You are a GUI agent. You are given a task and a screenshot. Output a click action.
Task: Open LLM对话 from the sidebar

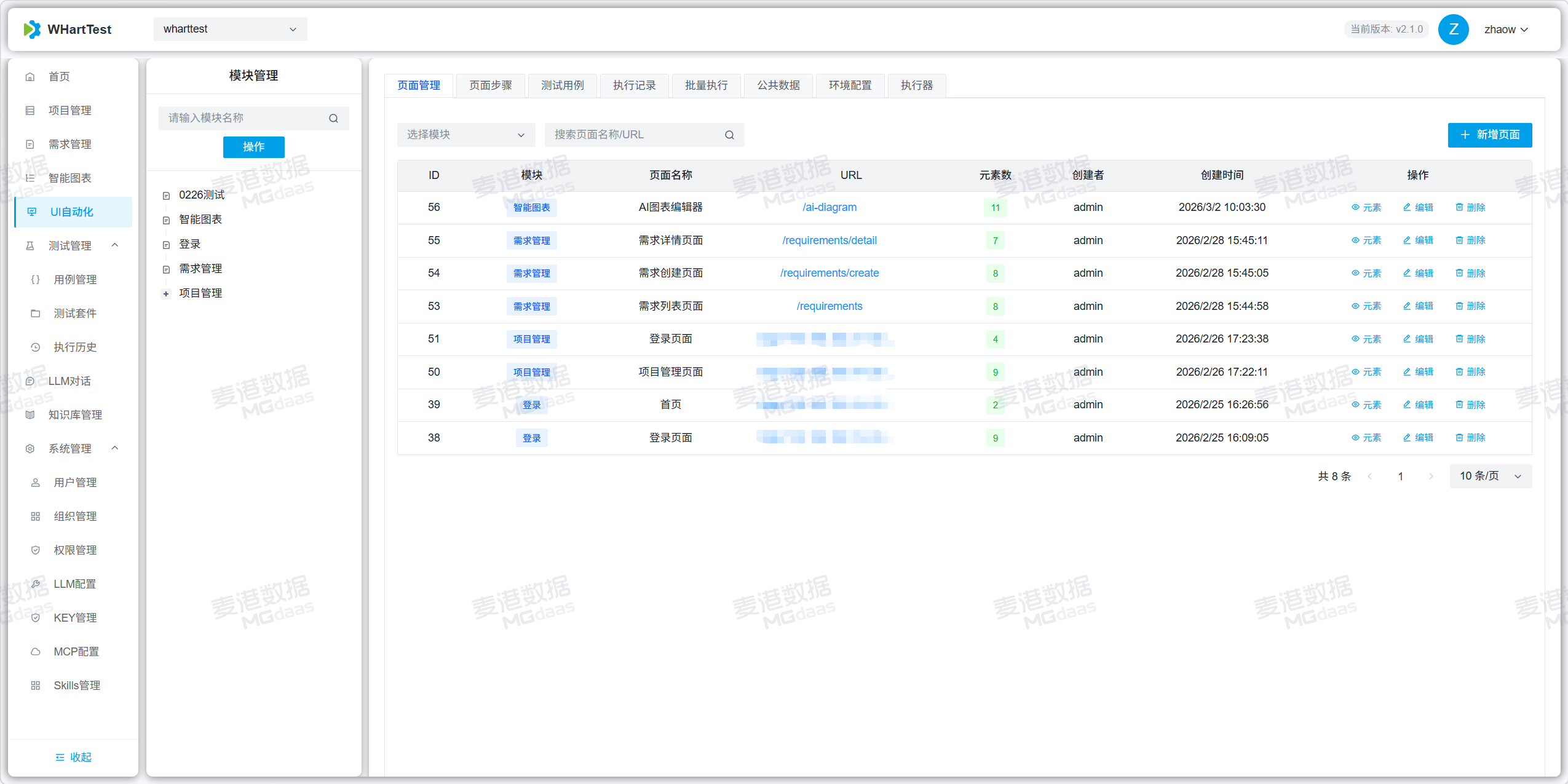(69, 381)
